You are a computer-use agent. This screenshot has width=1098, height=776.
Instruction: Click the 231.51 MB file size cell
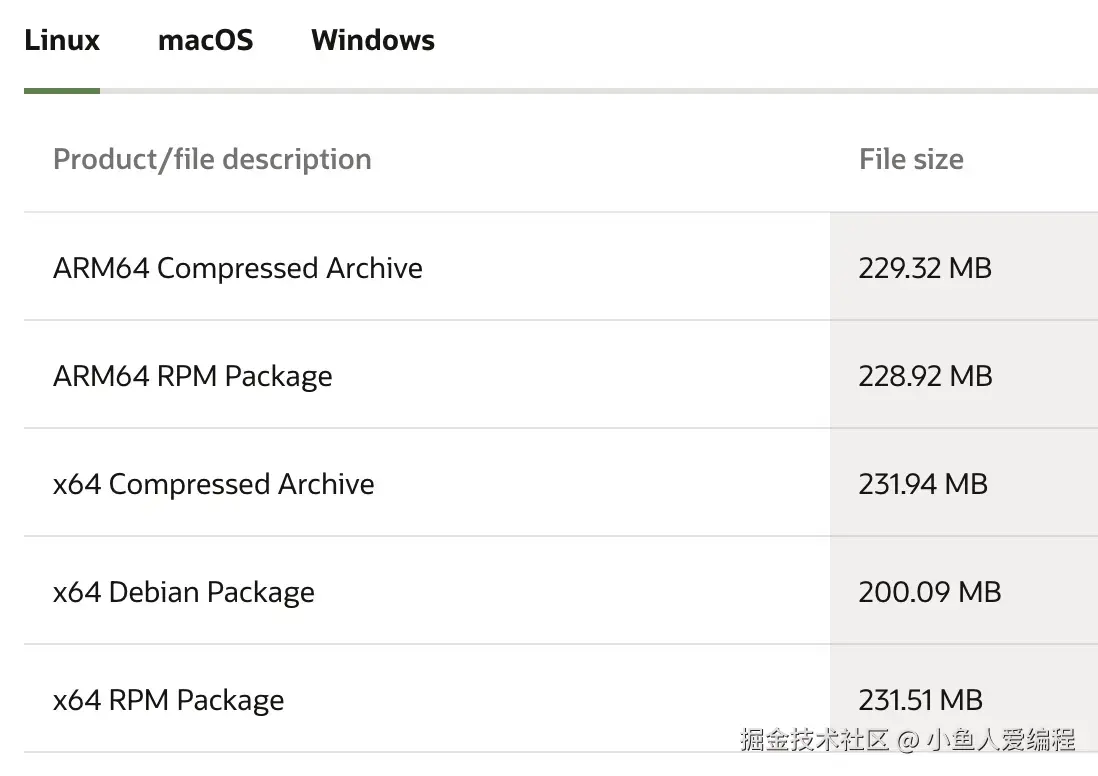pyautogui.click(x=920, y=700)
